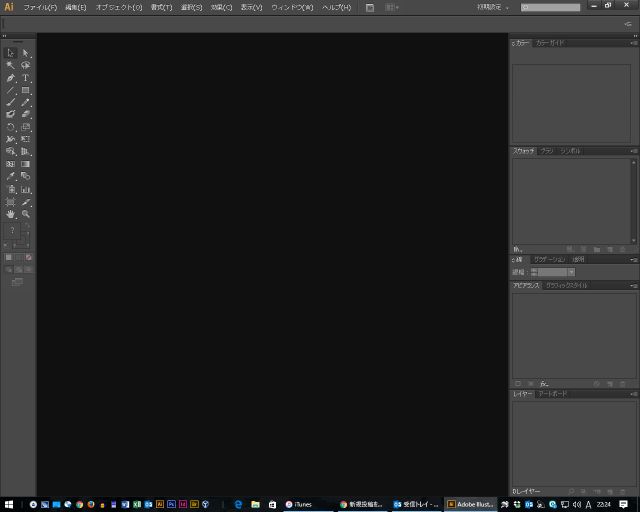This screenshot has height=512, width=640.
Task: Open the 選択(S) menu
Action: [x=191, y=7]
